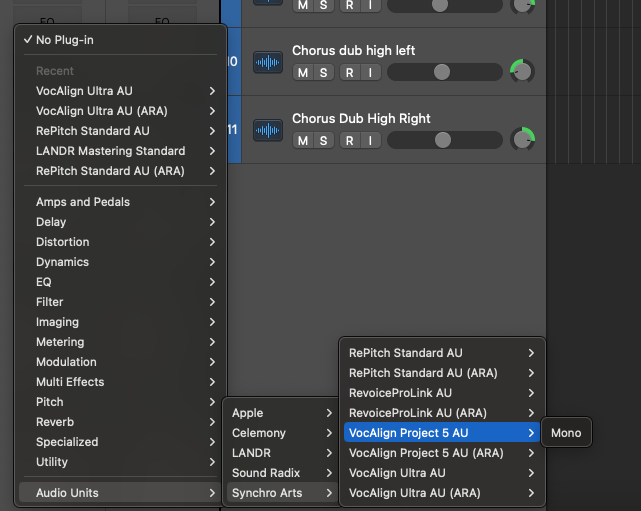Expand the Audio Units submenu
The image size is (641, 511).
(x=120, y=492)
